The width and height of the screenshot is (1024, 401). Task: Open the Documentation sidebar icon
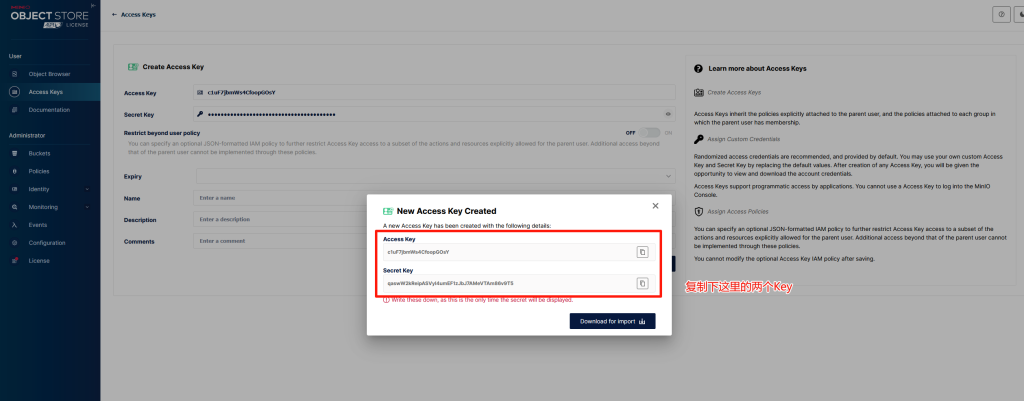coord(15,109)
